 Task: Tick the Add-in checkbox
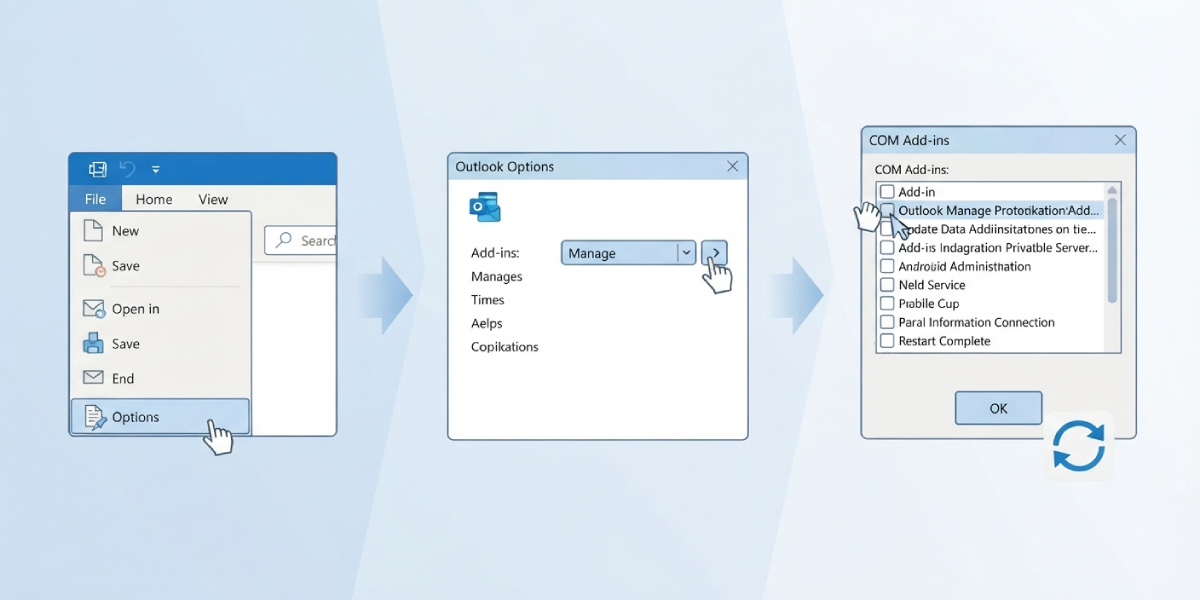[887, 192]
